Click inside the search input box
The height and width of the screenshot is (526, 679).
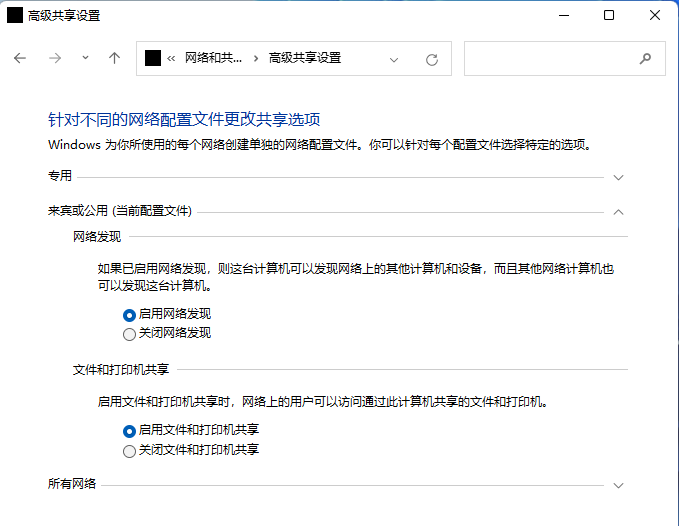[548, 59]
